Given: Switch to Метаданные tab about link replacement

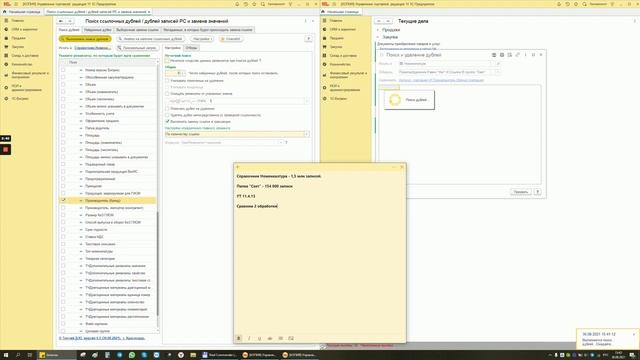Looking at the screenshot, I should 208,30.
